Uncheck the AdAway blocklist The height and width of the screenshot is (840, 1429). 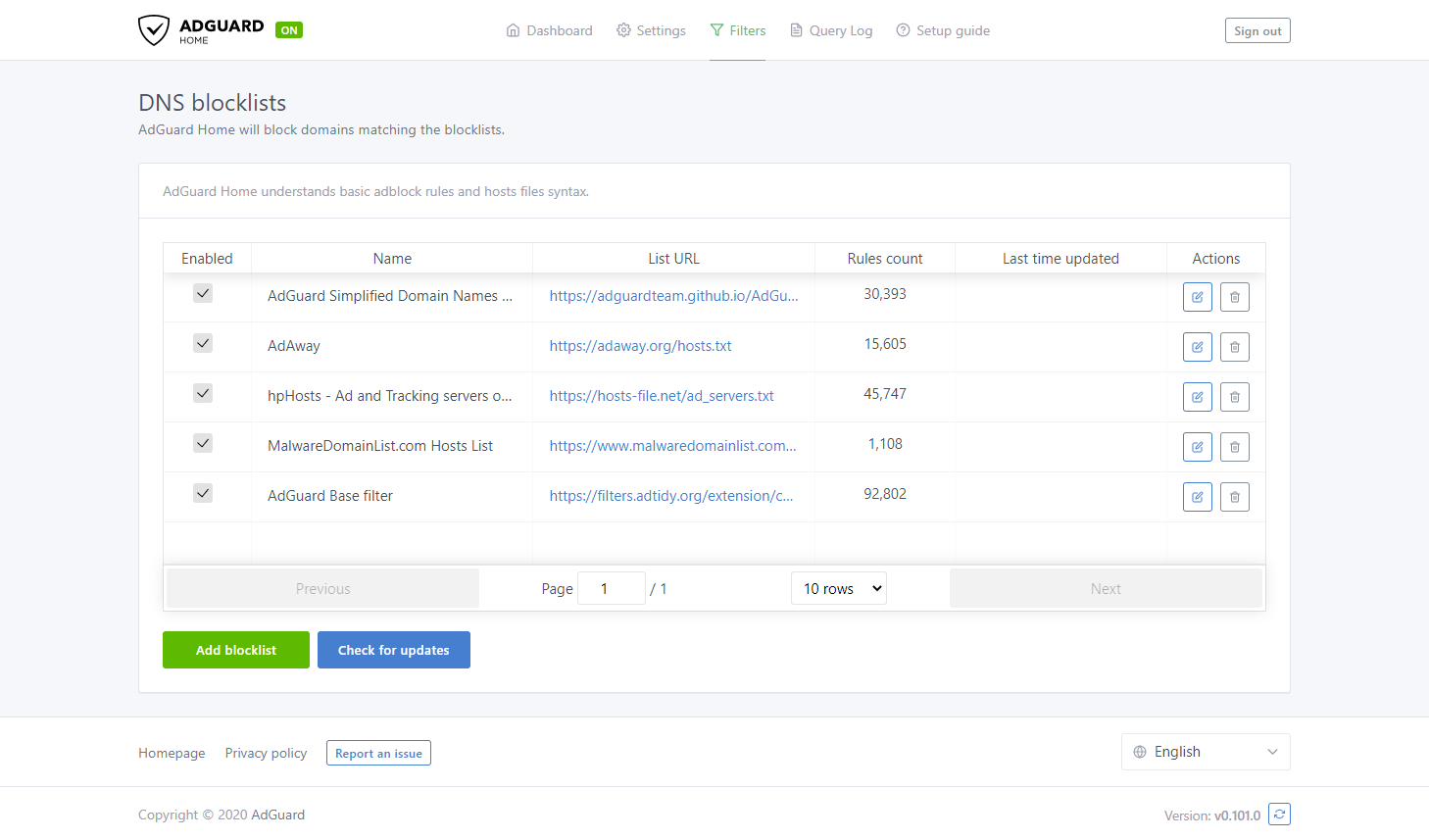click(x=203, y=343)
